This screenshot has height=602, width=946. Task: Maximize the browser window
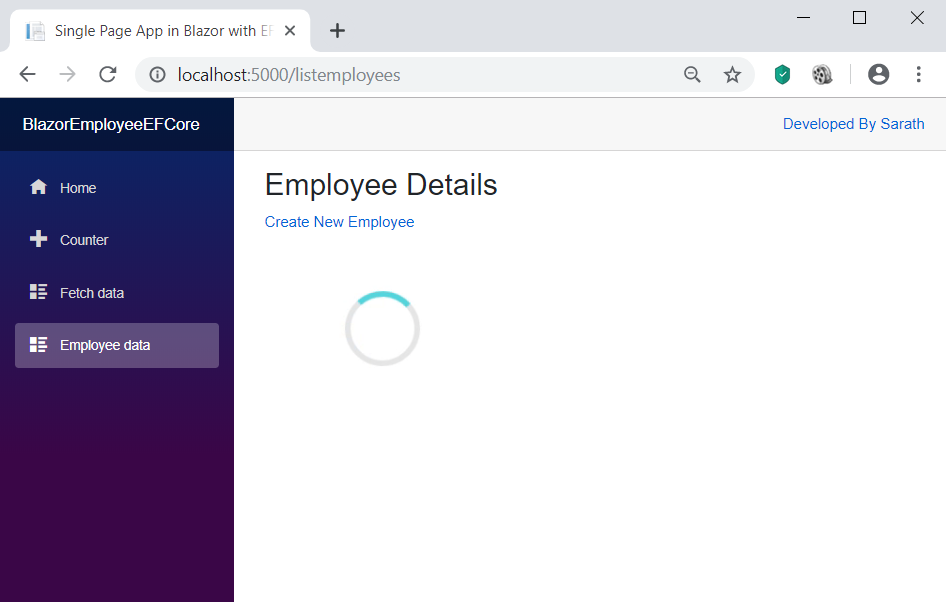[859, 18]
